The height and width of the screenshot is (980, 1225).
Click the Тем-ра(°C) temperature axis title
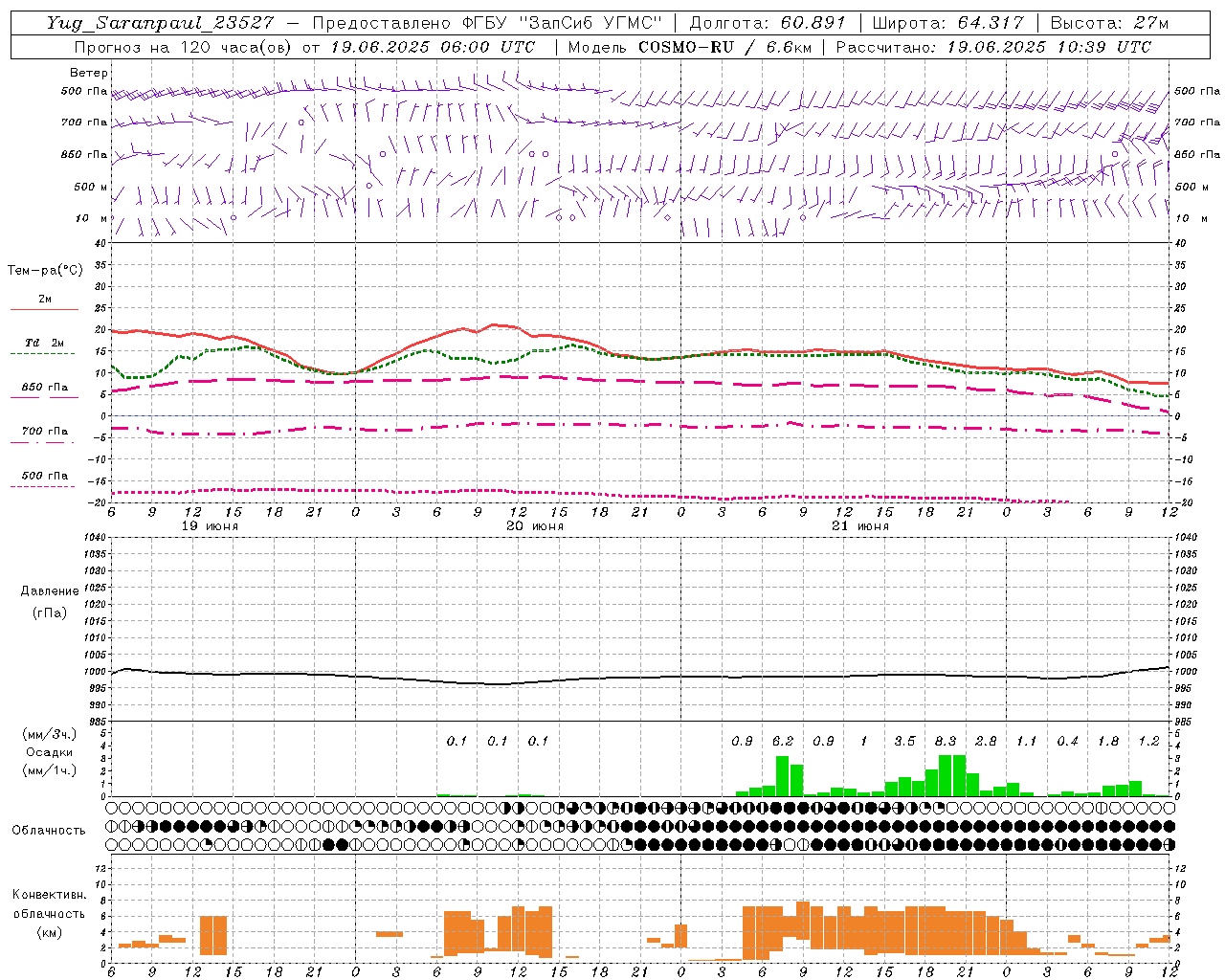click(x=45, y=271)
